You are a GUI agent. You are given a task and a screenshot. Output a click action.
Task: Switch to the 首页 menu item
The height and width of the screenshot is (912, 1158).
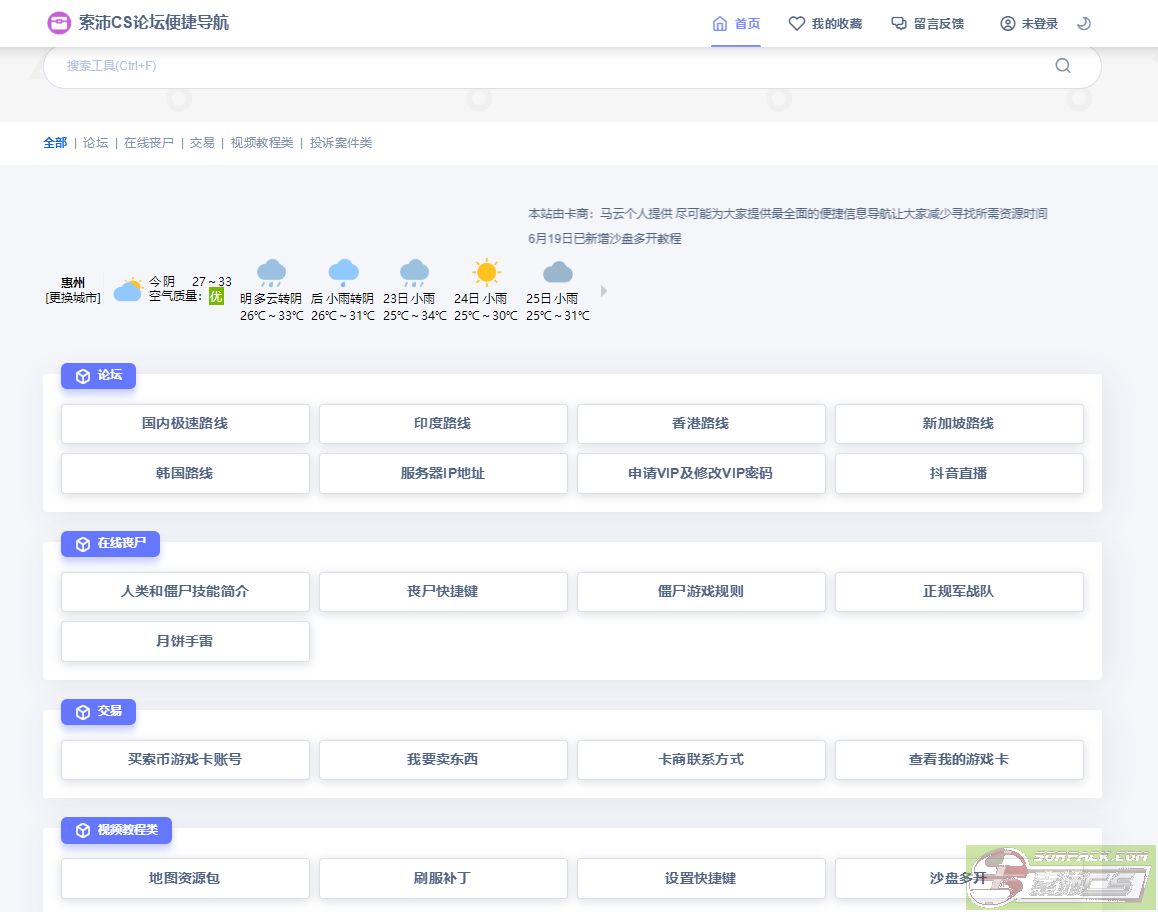tap(736, 23)
